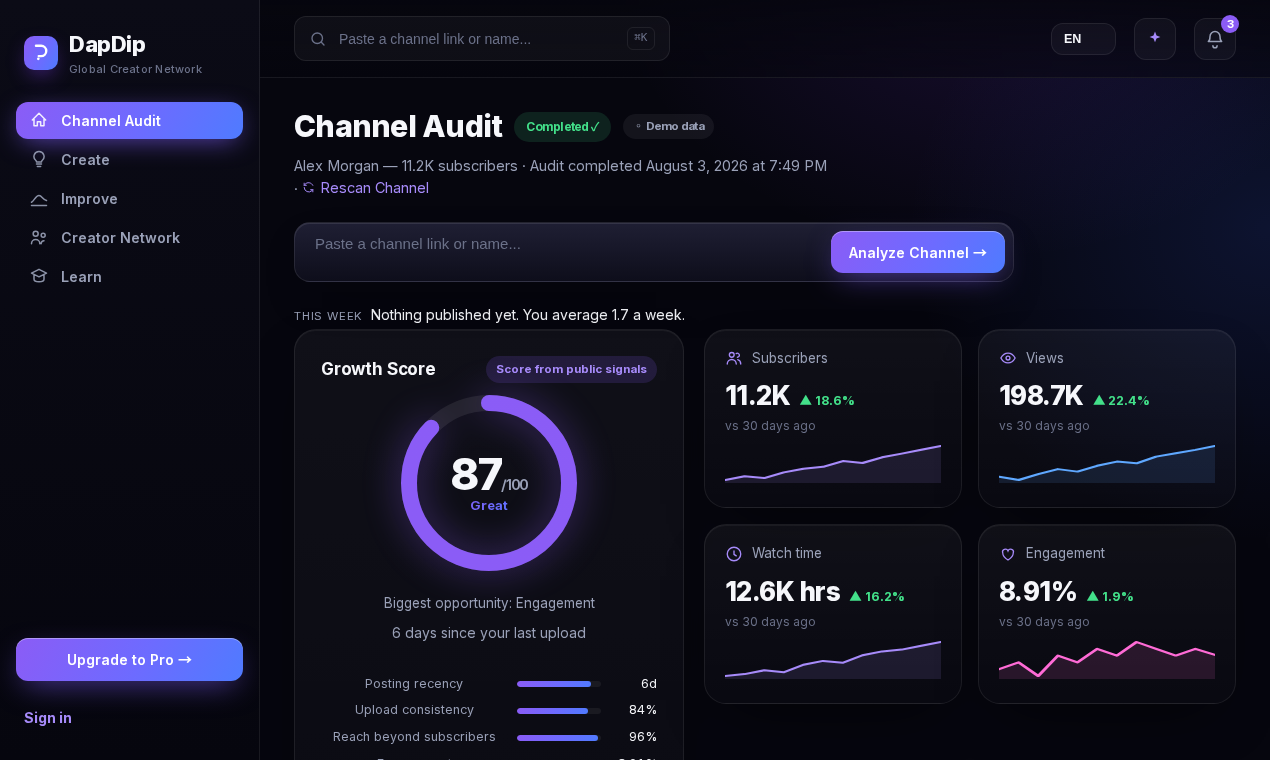Go to Create in sidebar

[x=129, y=159]
